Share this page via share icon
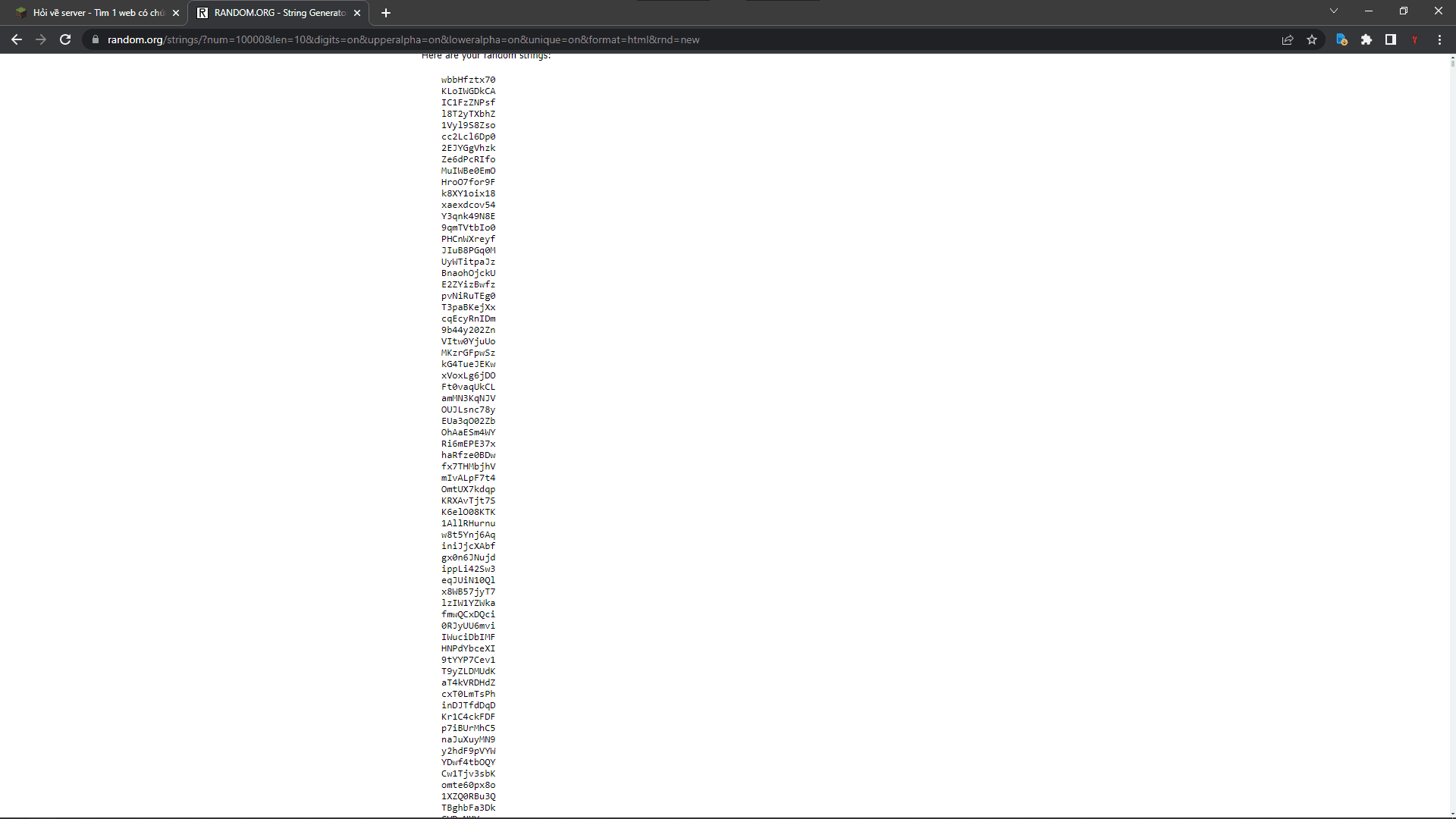This screenshot has height=819, width=1456. (1288, 39)
